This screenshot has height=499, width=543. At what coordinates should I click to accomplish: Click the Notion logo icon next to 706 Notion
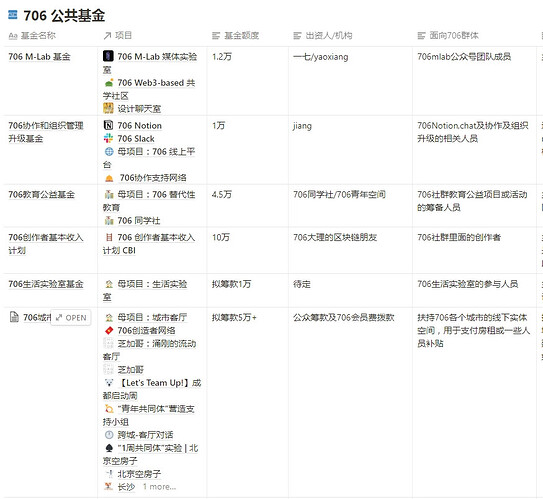point(108,125)
